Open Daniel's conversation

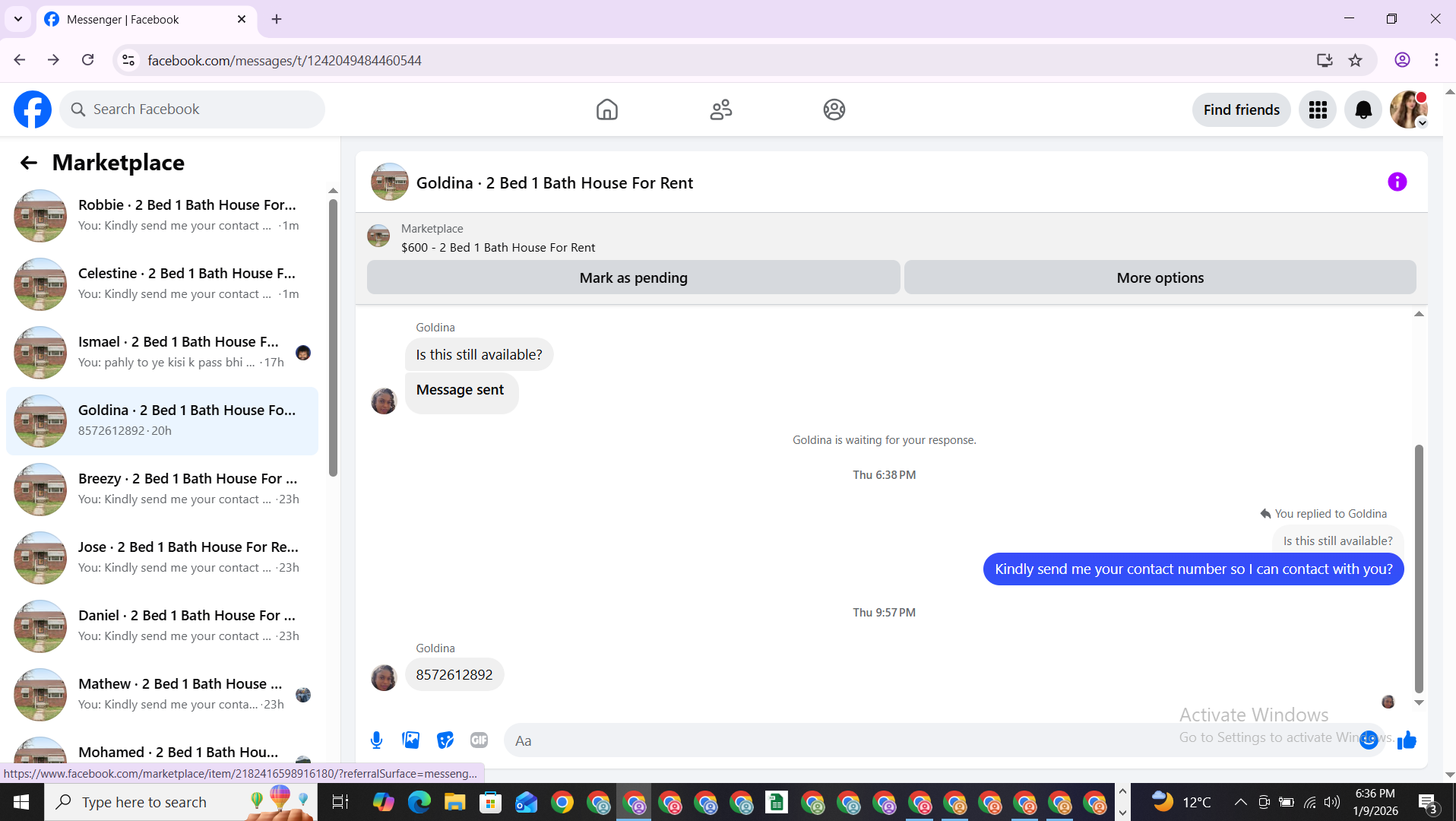pyautogui.click(x=163, y=626)
